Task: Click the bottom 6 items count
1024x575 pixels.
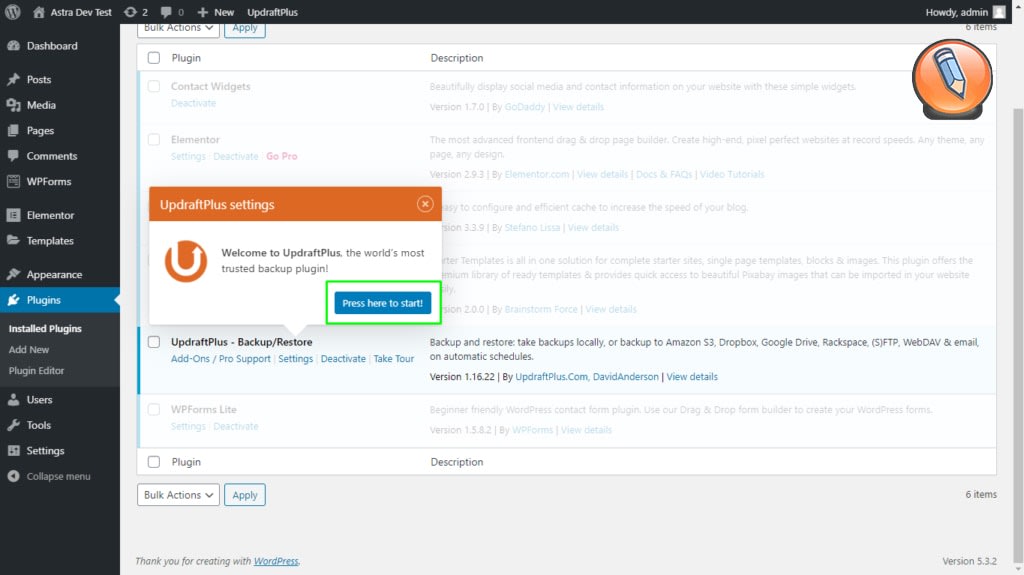Action: pyautogui.click(x=981, y=494)
